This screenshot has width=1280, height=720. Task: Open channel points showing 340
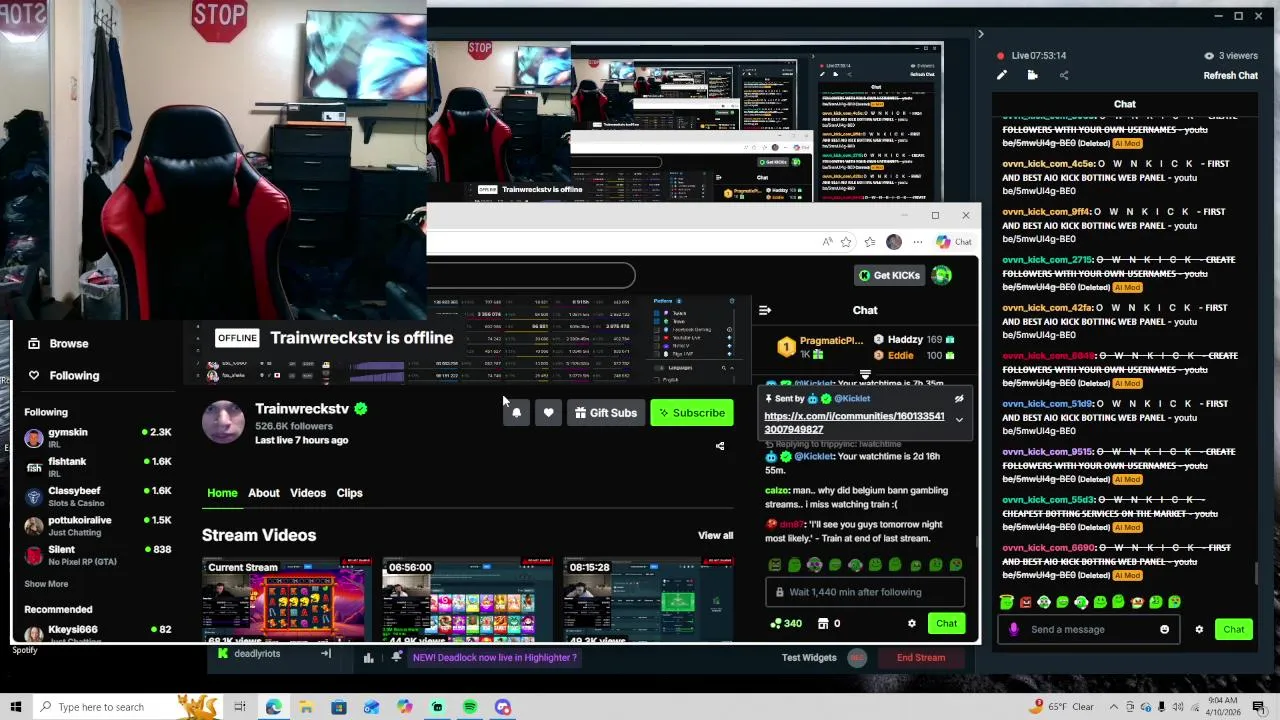786,623
